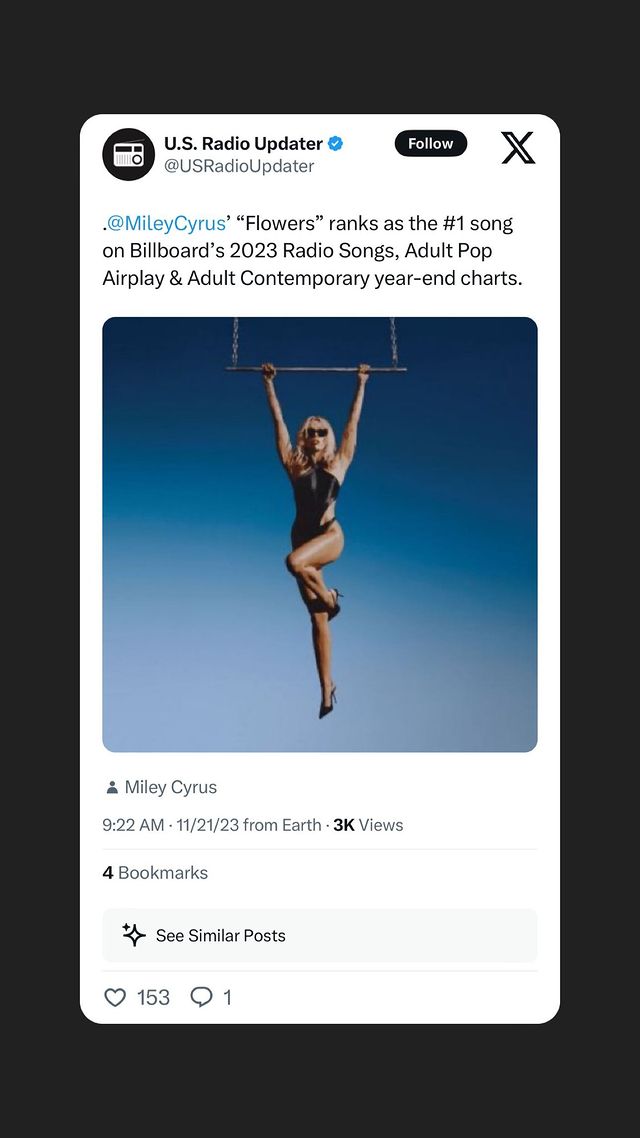This screenshot has width=640, height=1138.
Task: Follow the U.S. Radio Updater account
Action: (431, 144)
